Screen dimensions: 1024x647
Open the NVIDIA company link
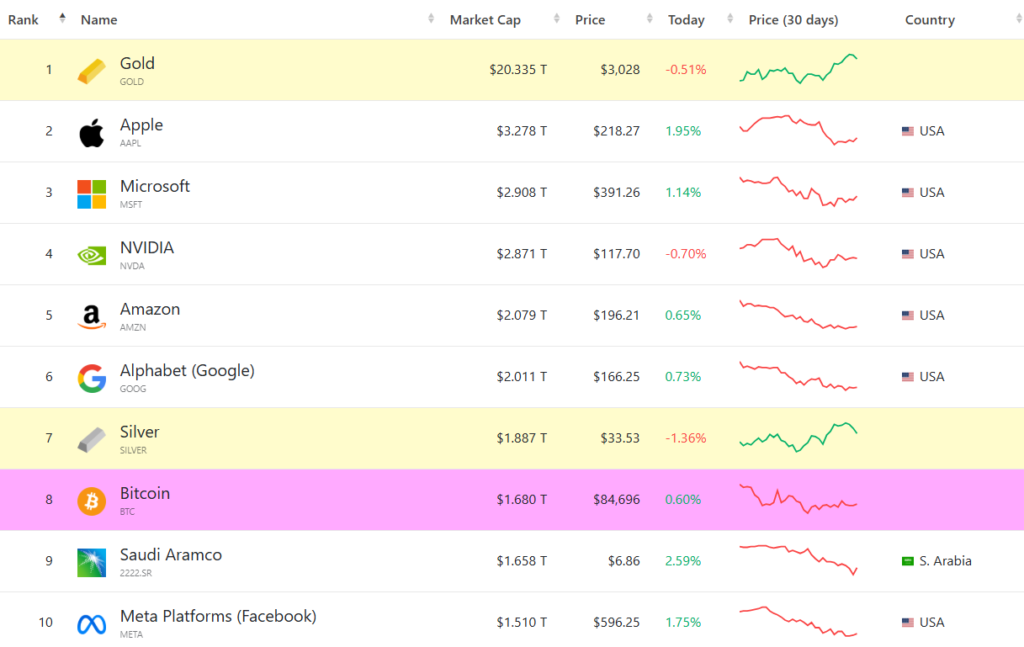[147, 247]
